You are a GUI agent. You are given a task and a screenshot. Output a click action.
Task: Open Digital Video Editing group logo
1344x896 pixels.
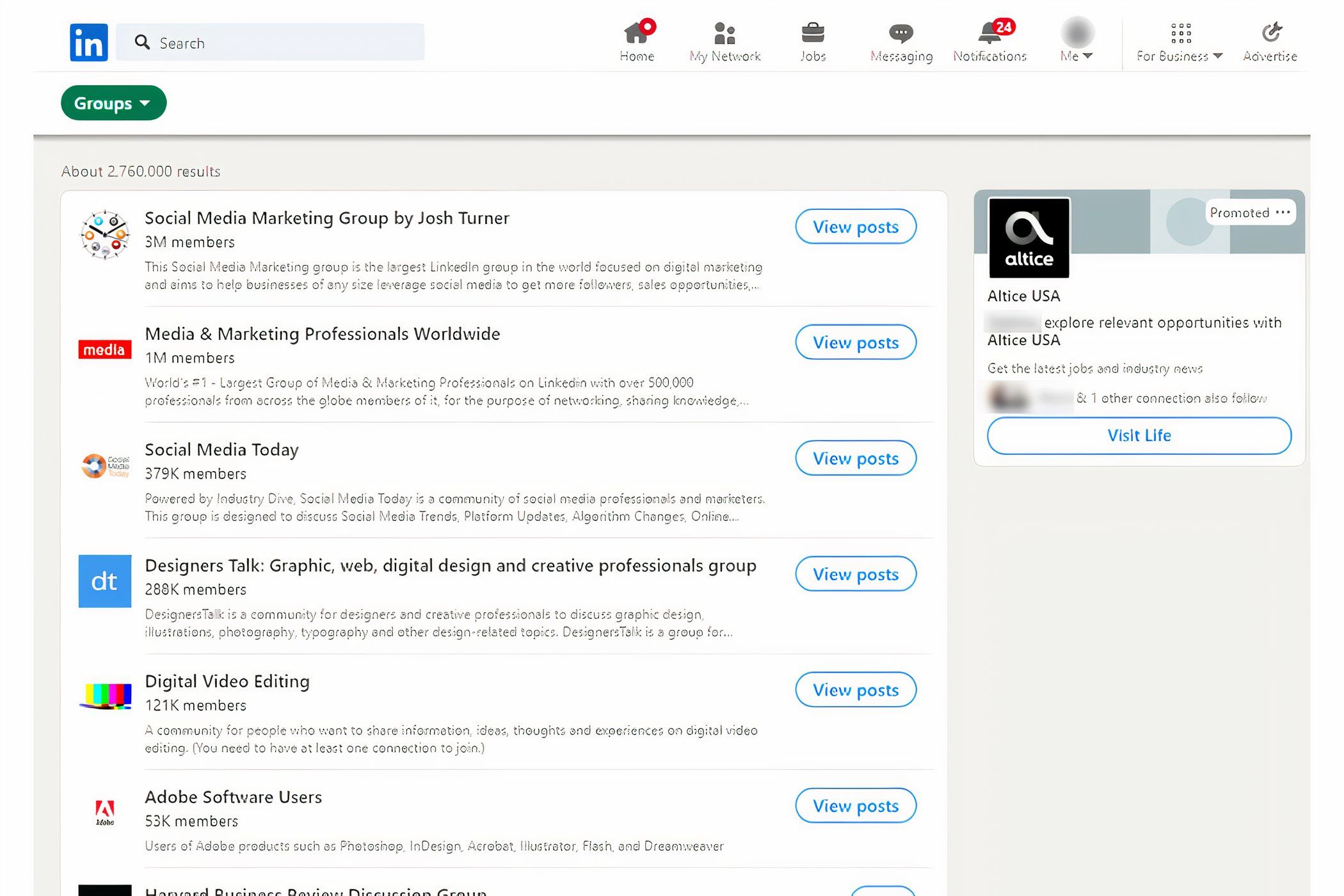pyautogui.click(x=104, y=697)
